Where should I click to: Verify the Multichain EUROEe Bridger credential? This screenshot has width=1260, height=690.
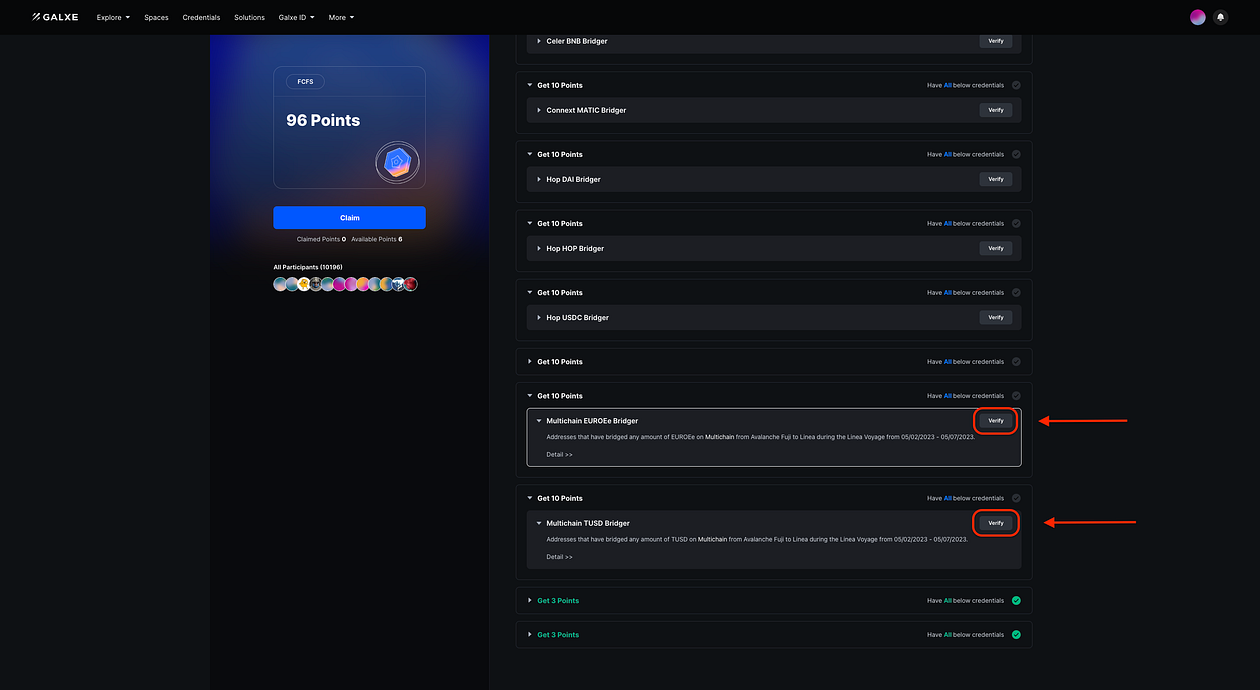tap(995, 421)
